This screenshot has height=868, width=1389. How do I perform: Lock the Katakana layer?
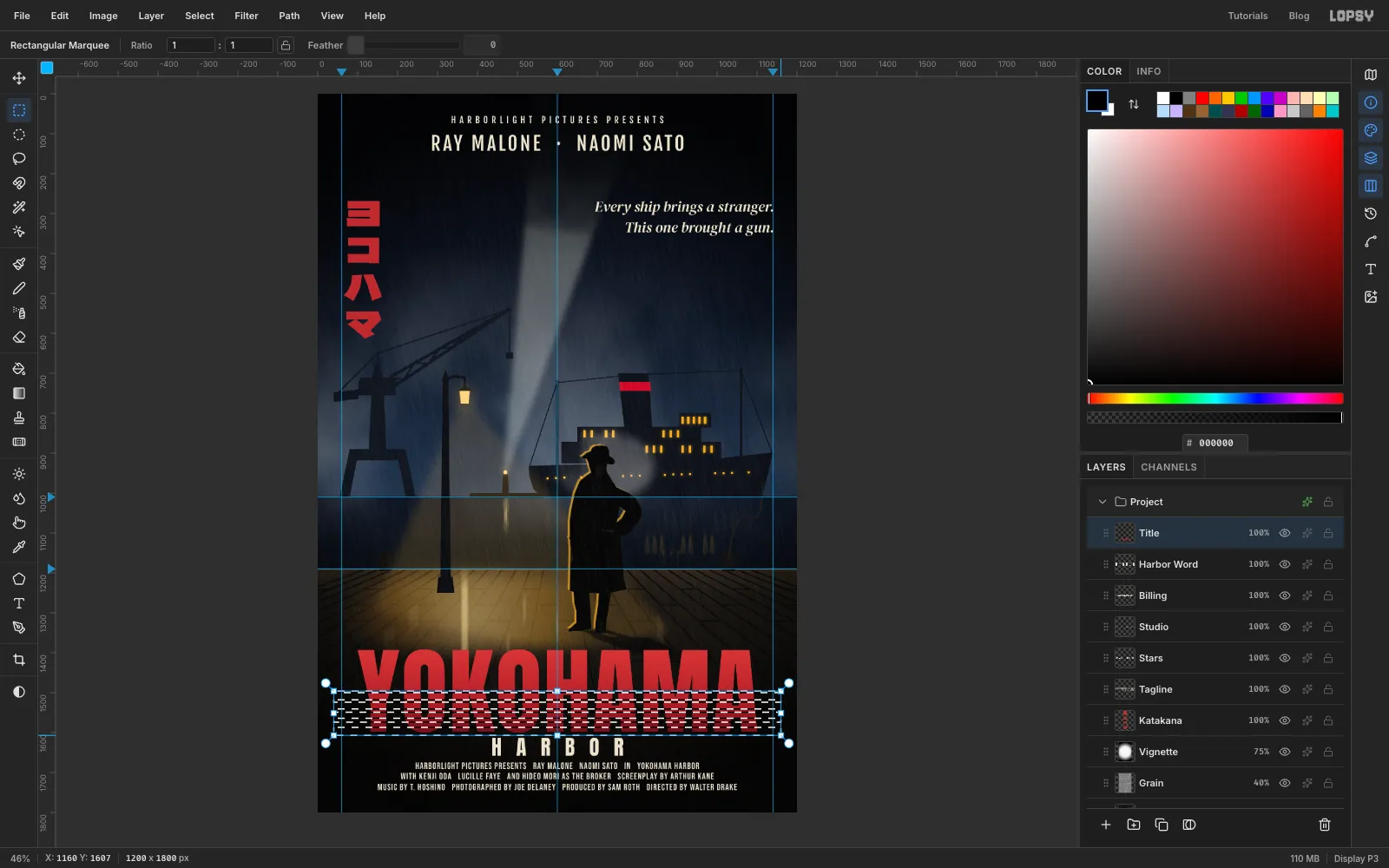pyautogui.click(x=1328, y=720)
